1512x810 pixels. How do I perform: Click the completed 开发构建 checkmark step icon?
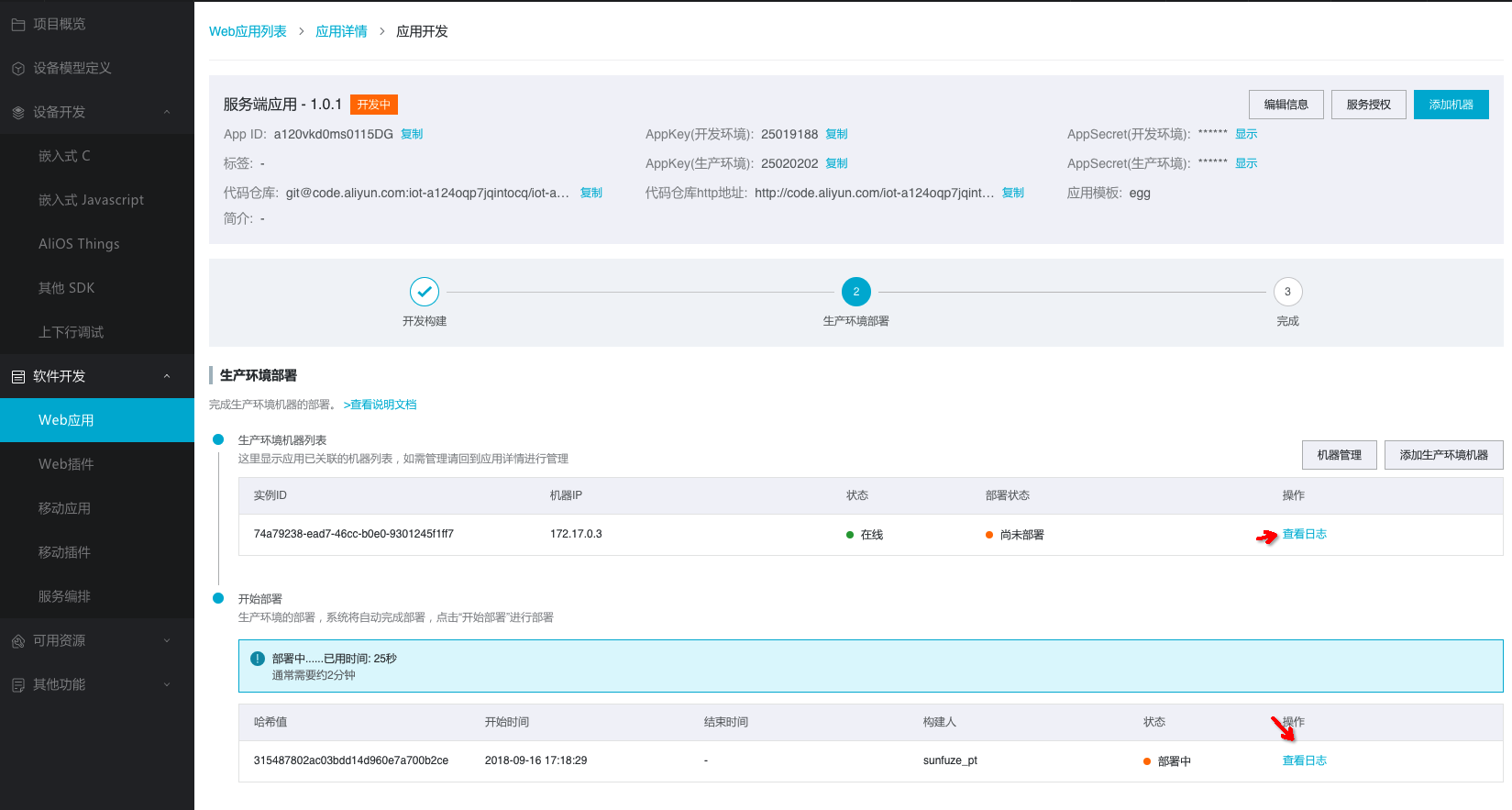tap(425, 292)
